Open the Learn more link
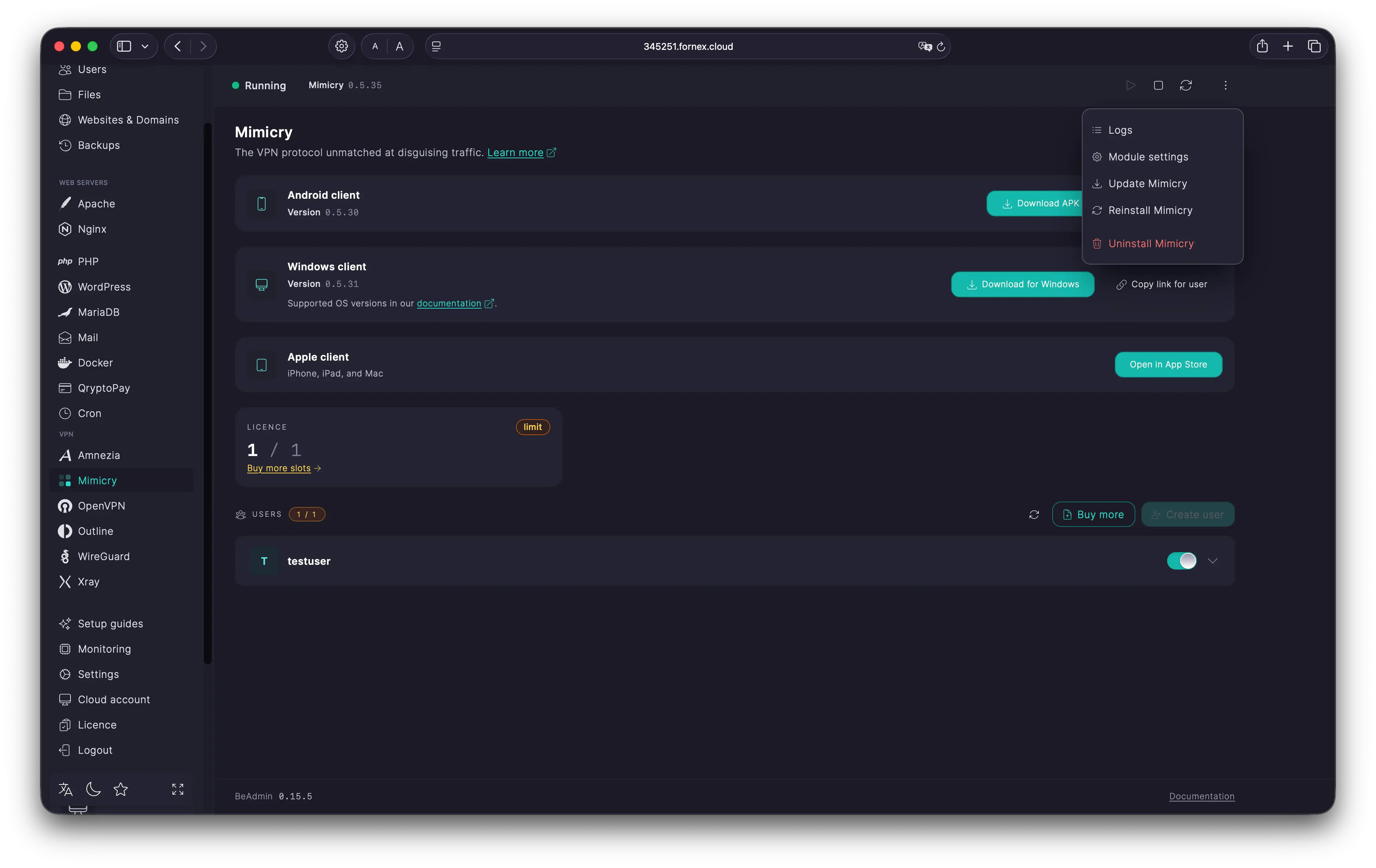This screenshot has height=868, width=1376. 515,152
